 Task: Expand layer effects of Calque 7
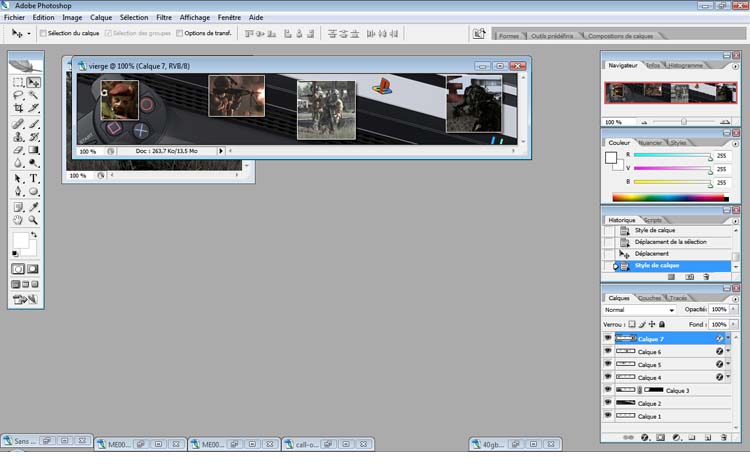tap(728, 338)
